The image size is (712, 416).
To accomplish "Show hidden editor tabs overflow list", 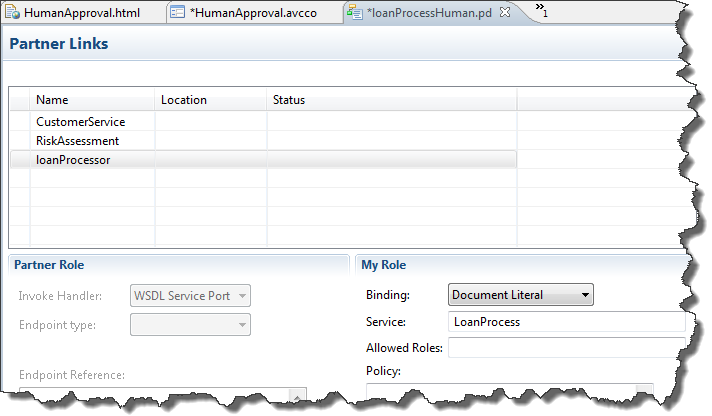I will point(541,11).
